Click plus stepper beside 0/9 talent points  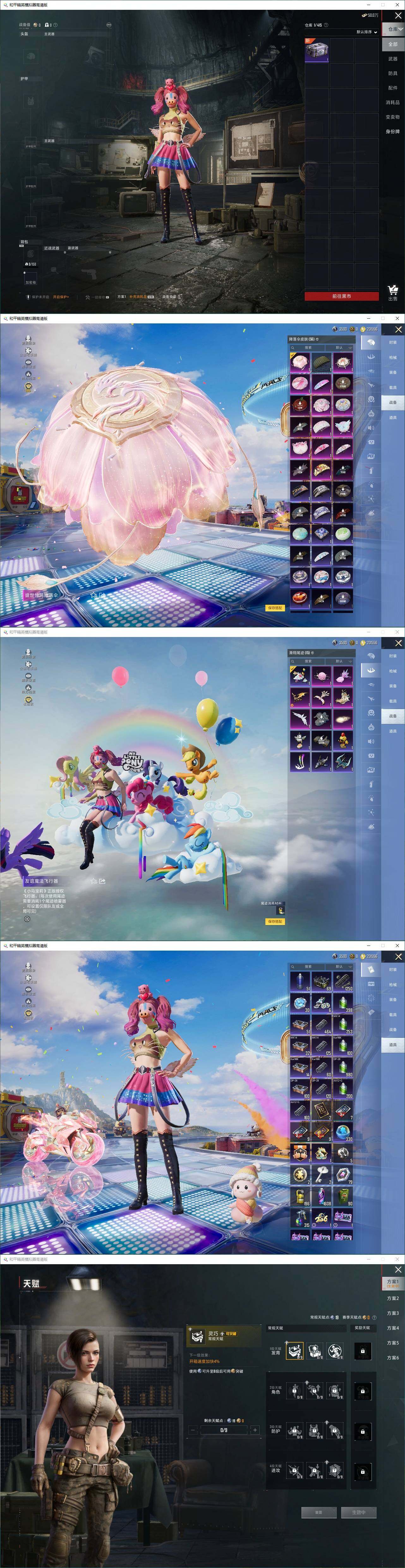point(255,1430)
